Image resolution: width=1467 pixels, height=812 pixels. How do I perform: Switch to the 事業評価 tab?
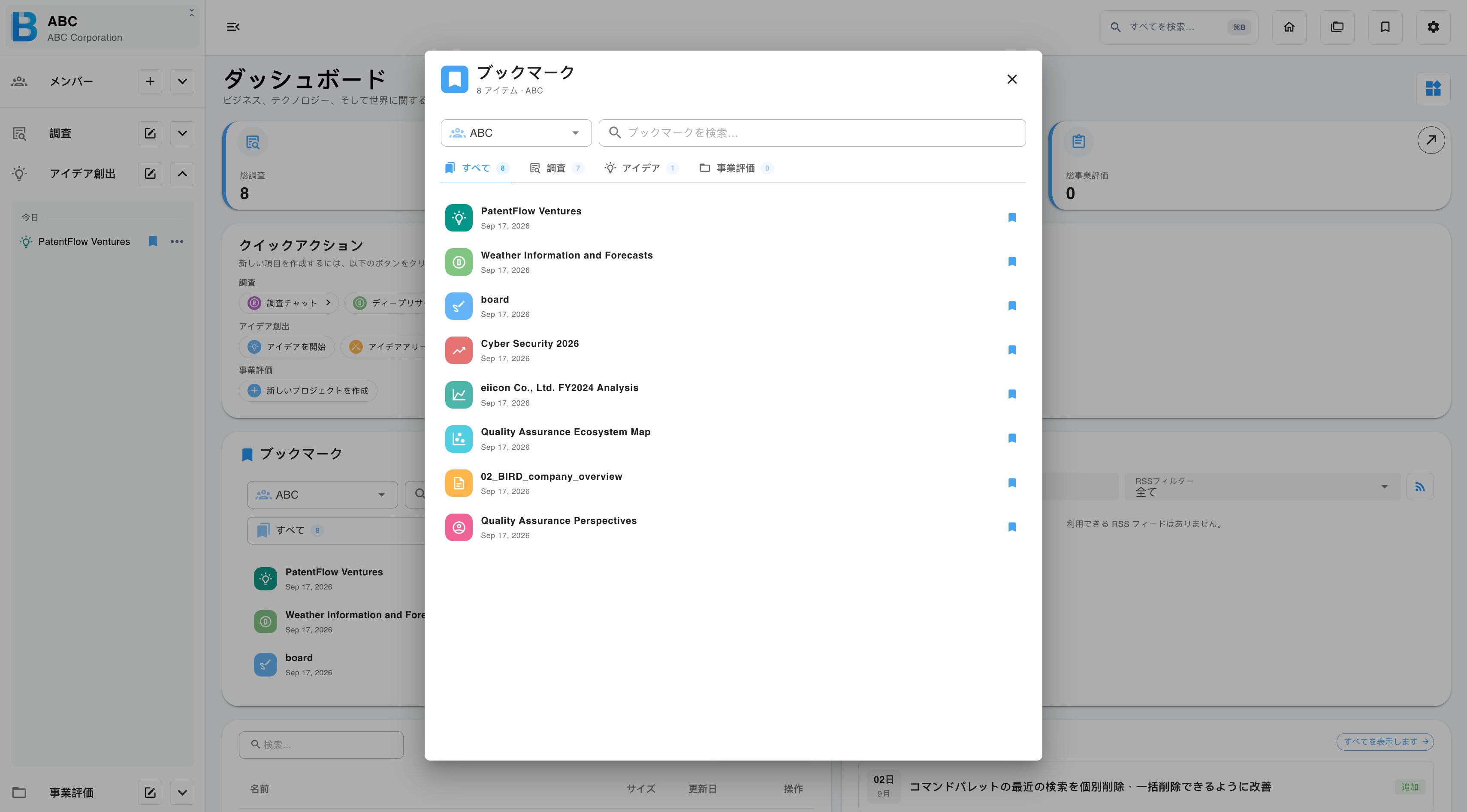[736, 168]
